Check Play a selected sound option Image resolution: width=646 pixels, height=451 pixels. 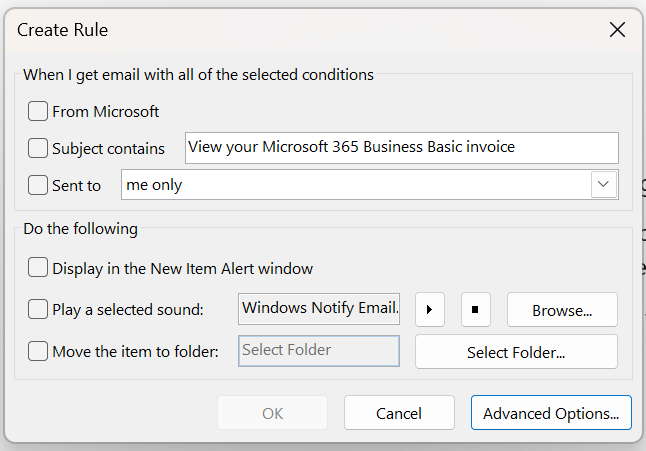point(38,309)
